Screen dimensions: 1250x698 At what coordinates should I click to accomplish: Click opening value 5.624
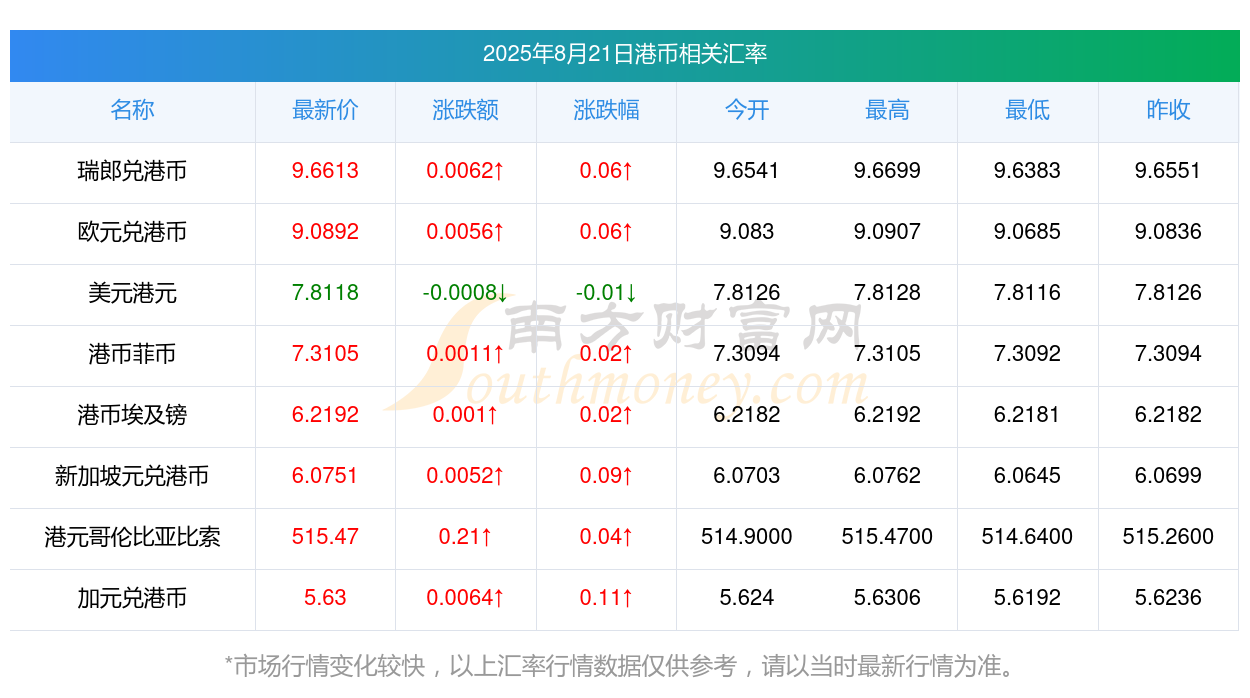click(747, 598)
